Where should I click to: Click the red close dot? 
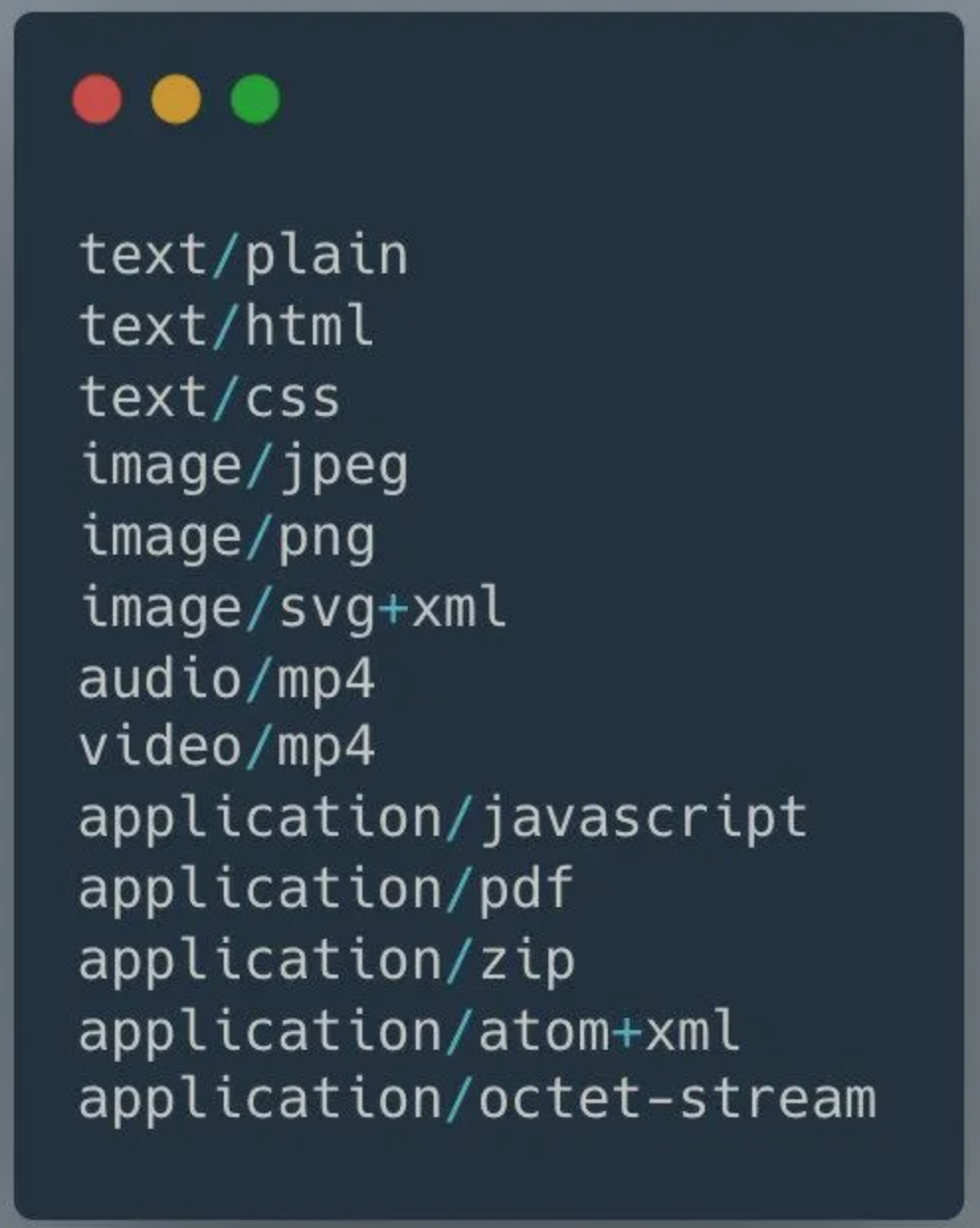point(97,99)
